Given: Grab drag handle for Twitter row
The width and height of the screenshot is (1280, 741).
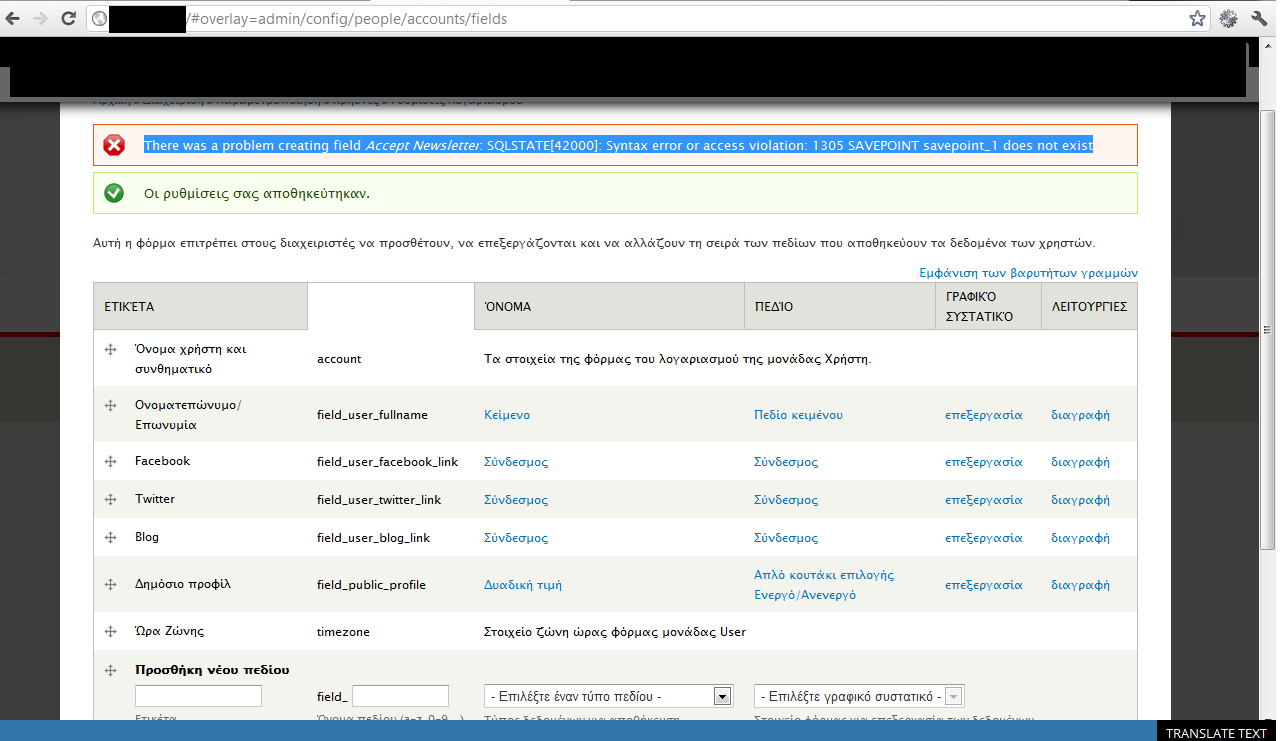Looking at the screenshot, I should click(x=110, y=499).
